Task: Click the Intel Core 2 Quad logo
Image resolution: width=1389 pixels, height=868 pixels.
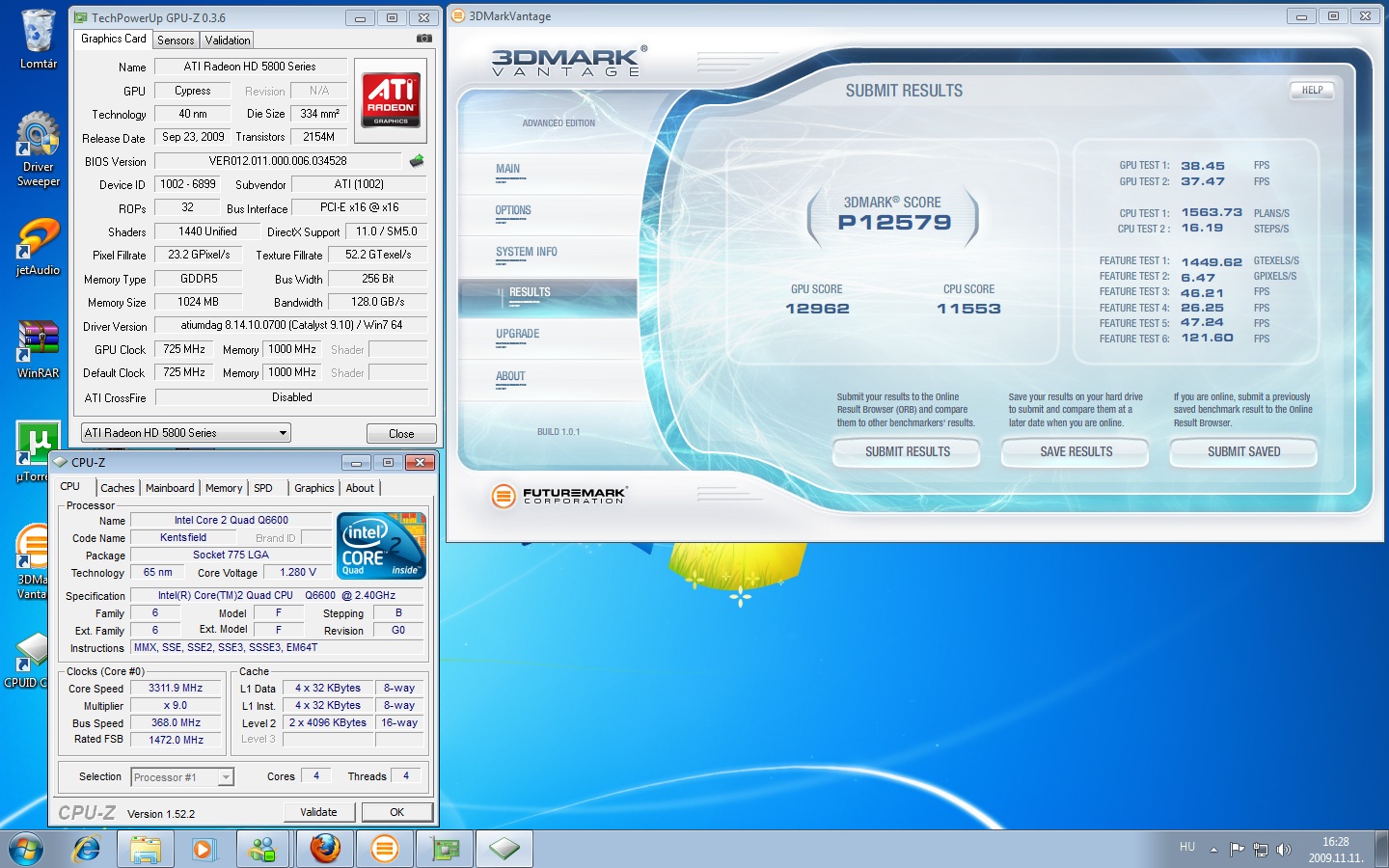Action: pos(381,546)
